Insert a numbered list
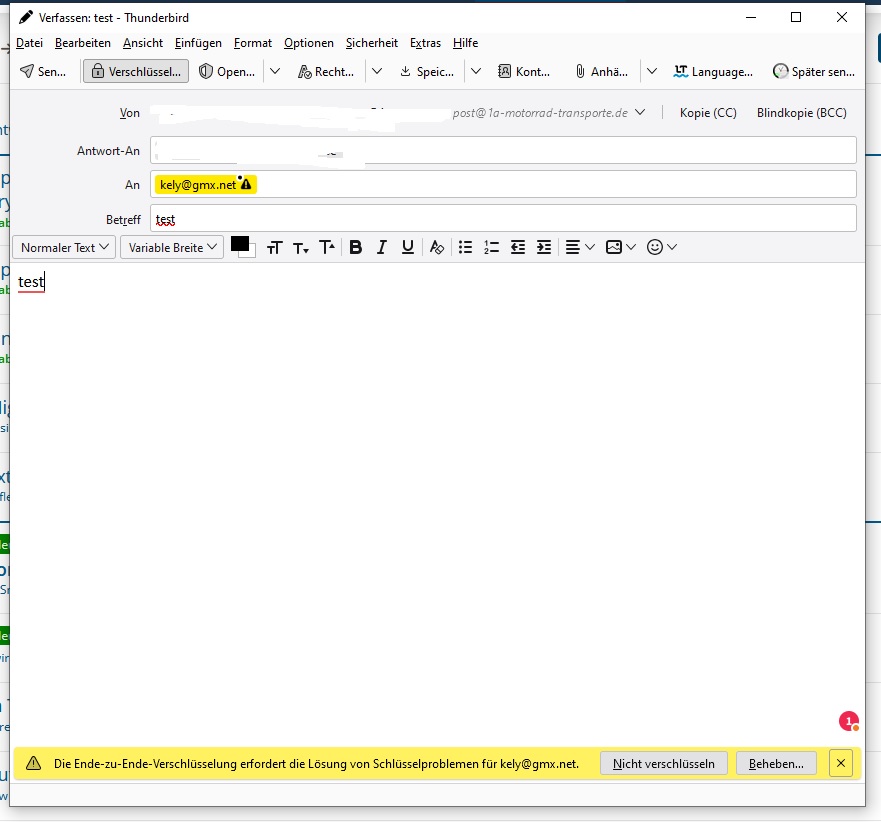The height and width of the screenshot is (822, 881). tap(491, 247)
